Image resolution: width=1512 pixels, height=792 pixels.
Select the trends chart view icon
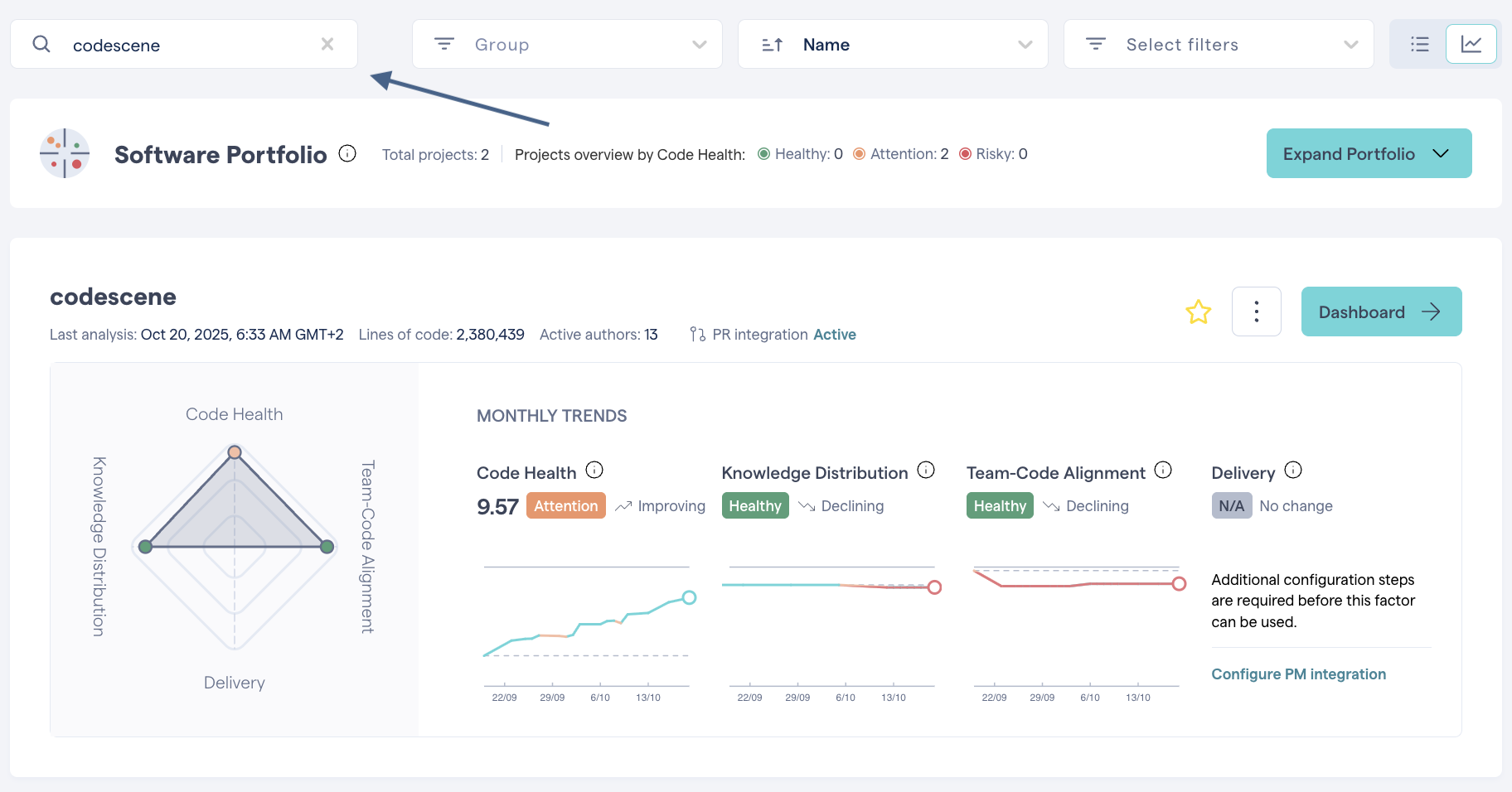pos(1472,44)
